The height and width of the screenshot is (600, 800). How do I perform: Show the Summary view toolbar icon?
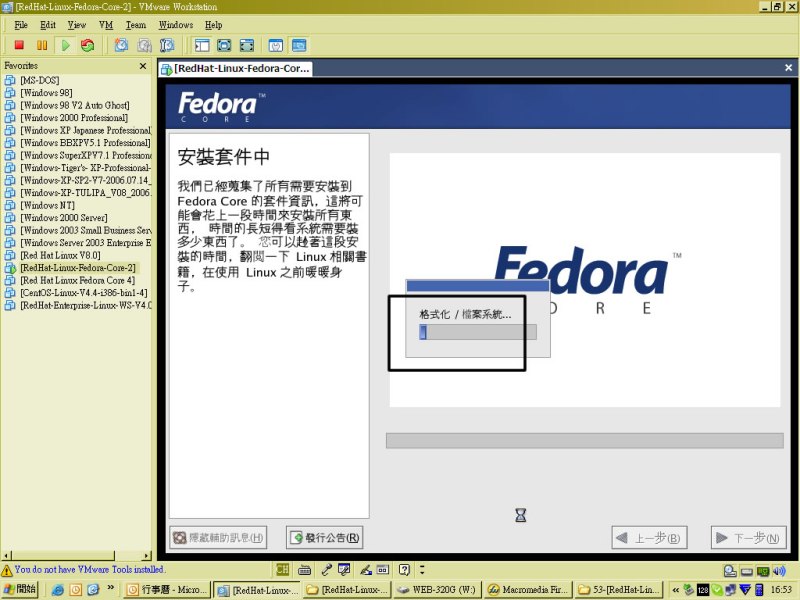(x=276, y=45)
